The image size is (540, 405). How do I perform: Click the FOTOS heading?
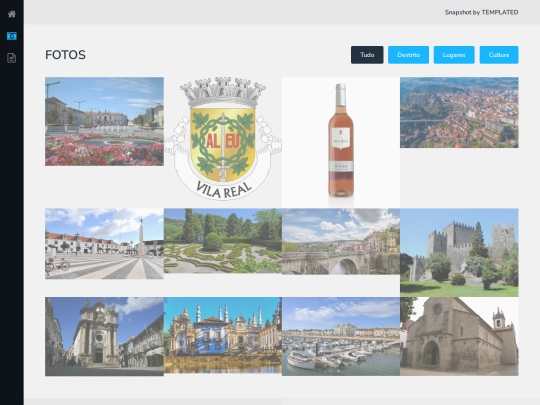[x=65, y=55]
